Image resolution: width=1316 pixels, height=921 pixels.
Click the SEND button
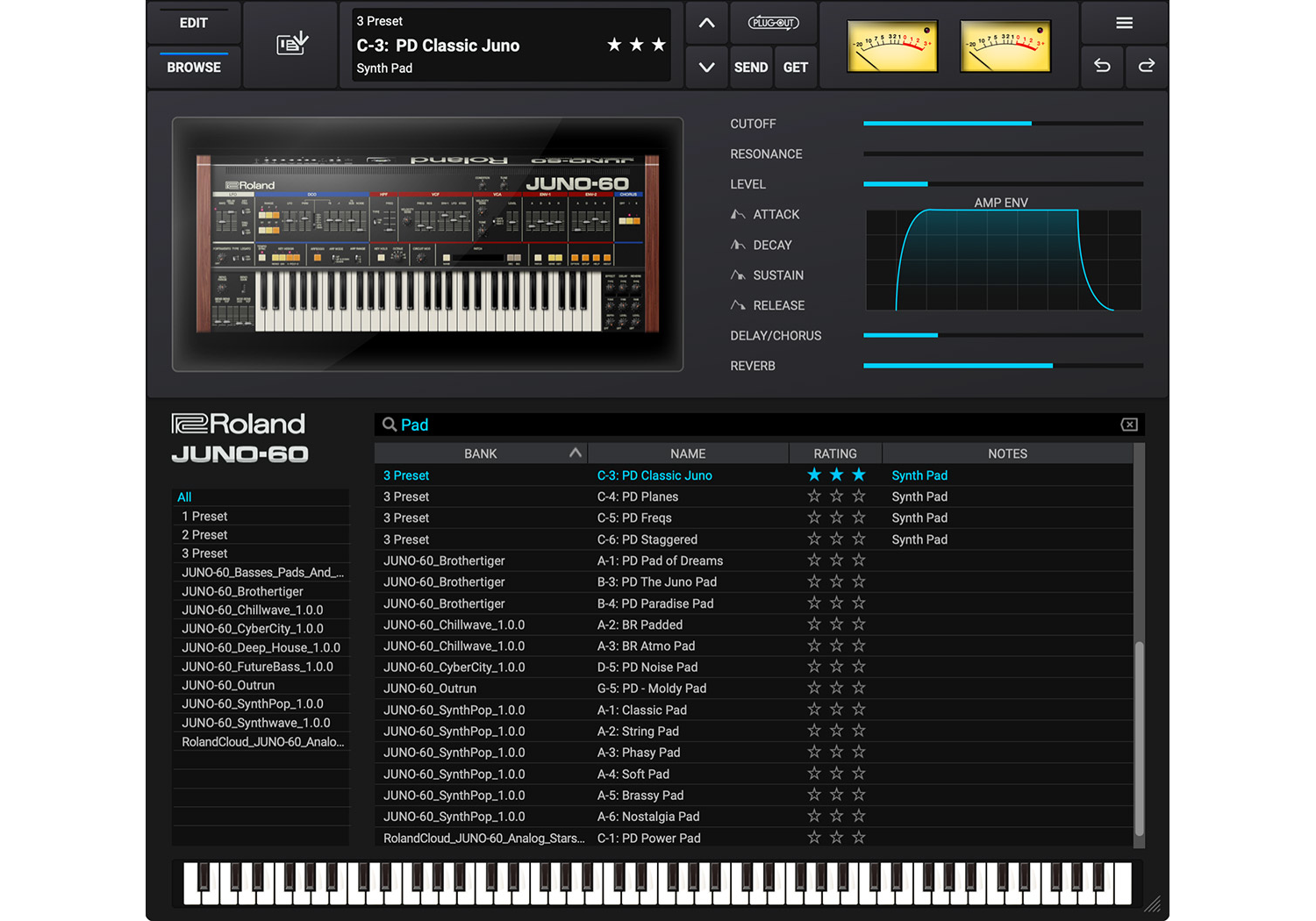click(751, 68)
